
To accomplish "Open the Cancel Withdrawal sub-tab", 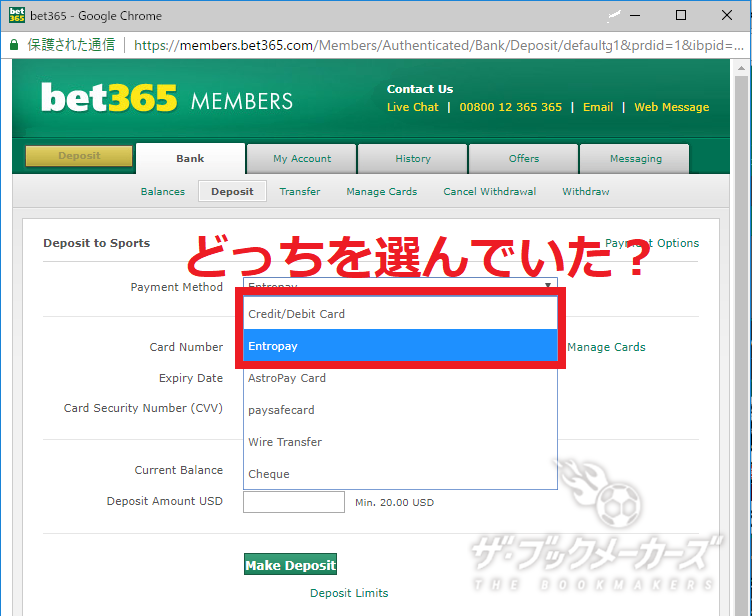I will click(x=490, y=191).
